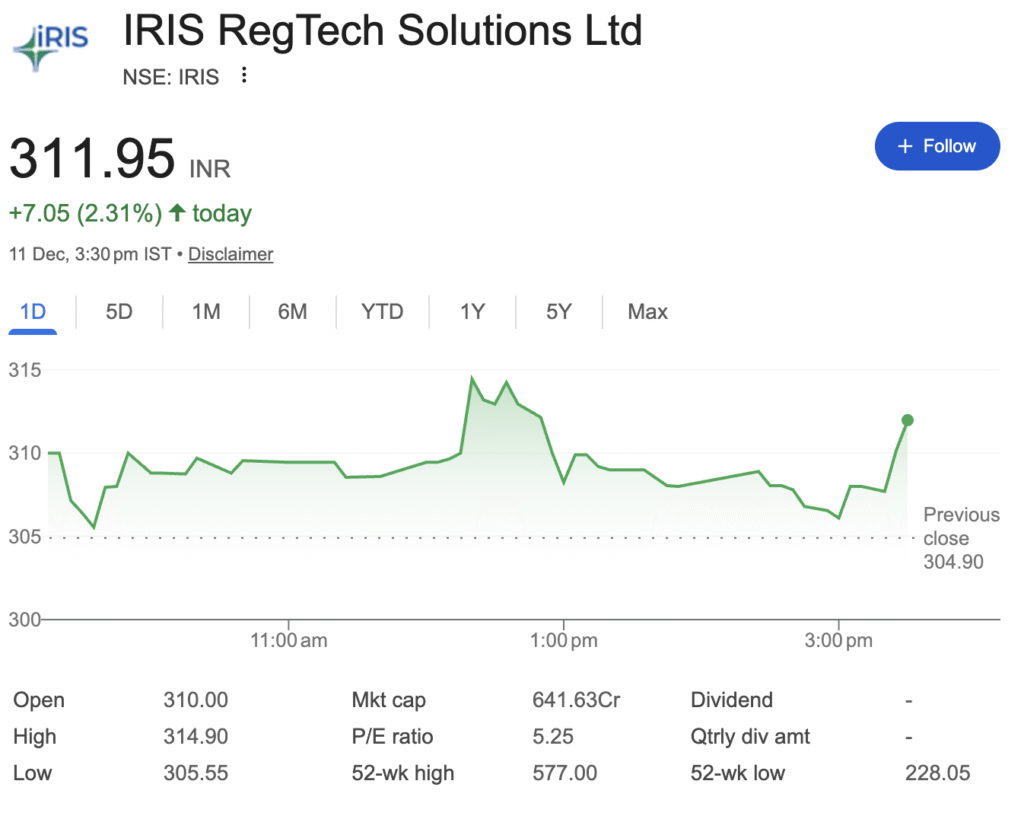Click the green up arrow indicator
This screenshot has width=1024, height=816.
177,213
